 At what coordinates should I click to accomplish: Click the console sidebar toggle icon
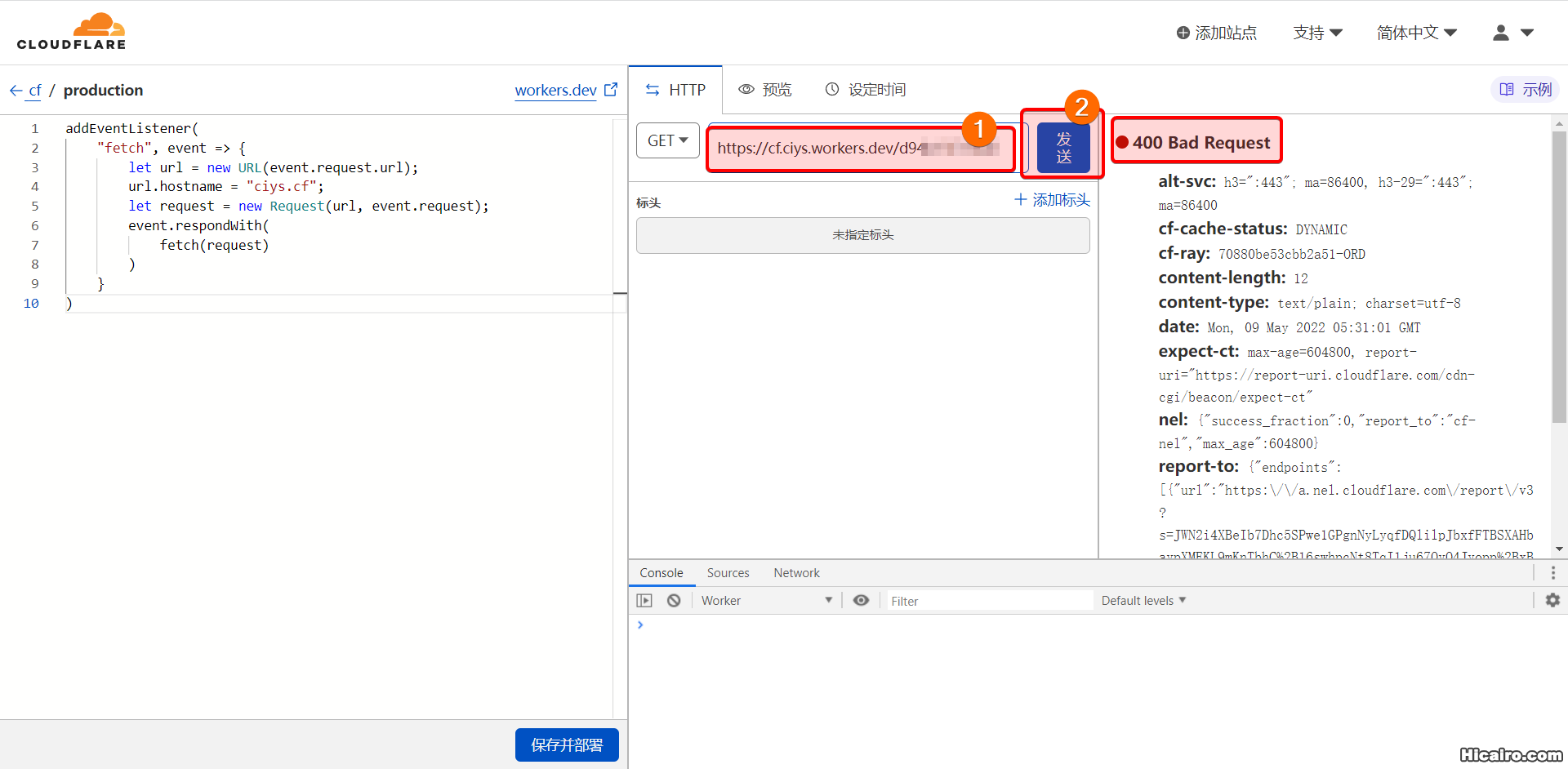click(x=644, y=601)
